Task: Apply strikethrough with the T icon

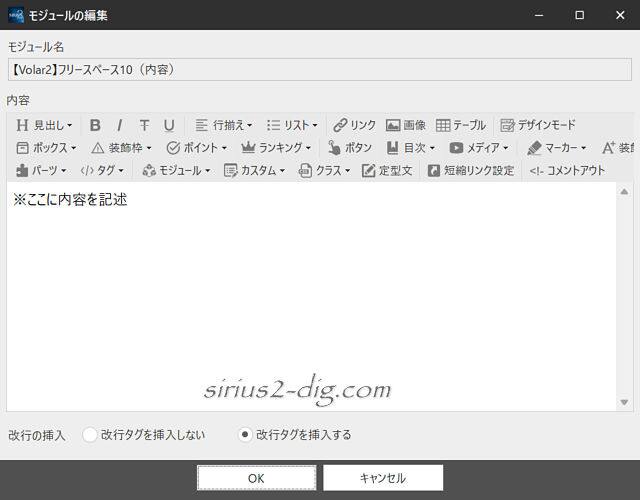Action: point(144,125)
